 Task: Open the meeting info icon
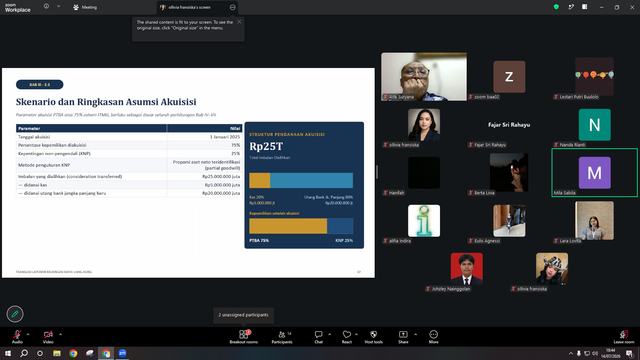(47, 7)
